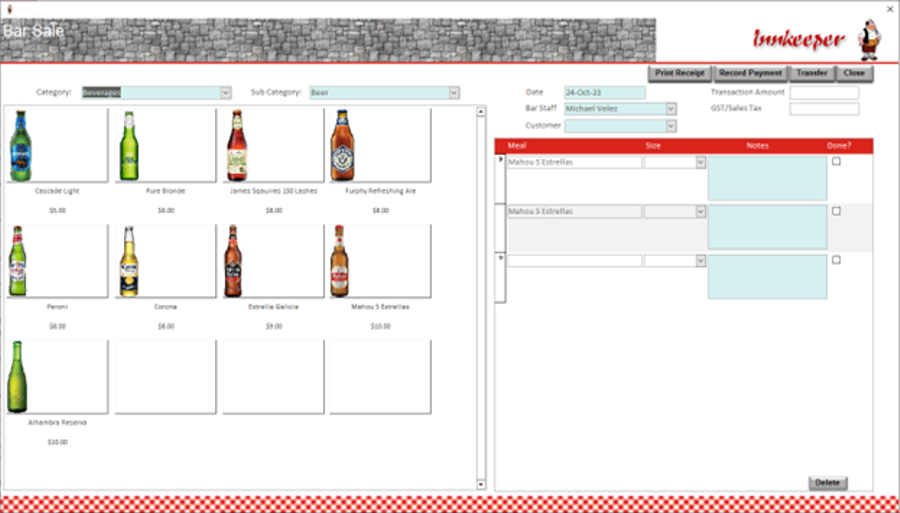Focus the GST/Sales Tax field
Screen dimensions: 900x513
point(824,109)
